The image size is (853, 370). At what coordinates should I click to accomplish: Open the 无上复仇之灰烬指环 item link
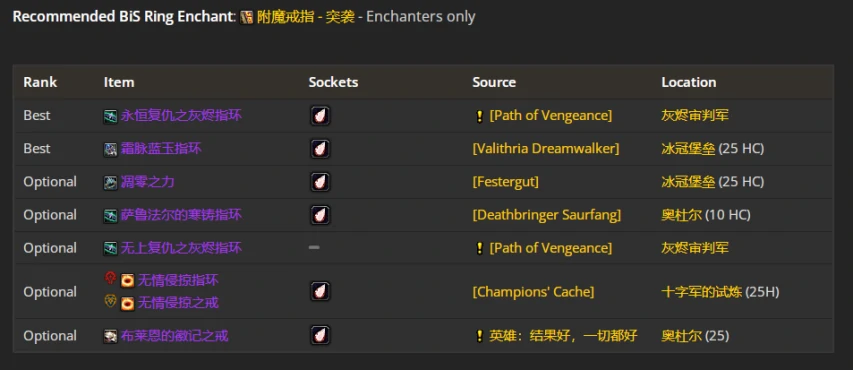[181, 248]
